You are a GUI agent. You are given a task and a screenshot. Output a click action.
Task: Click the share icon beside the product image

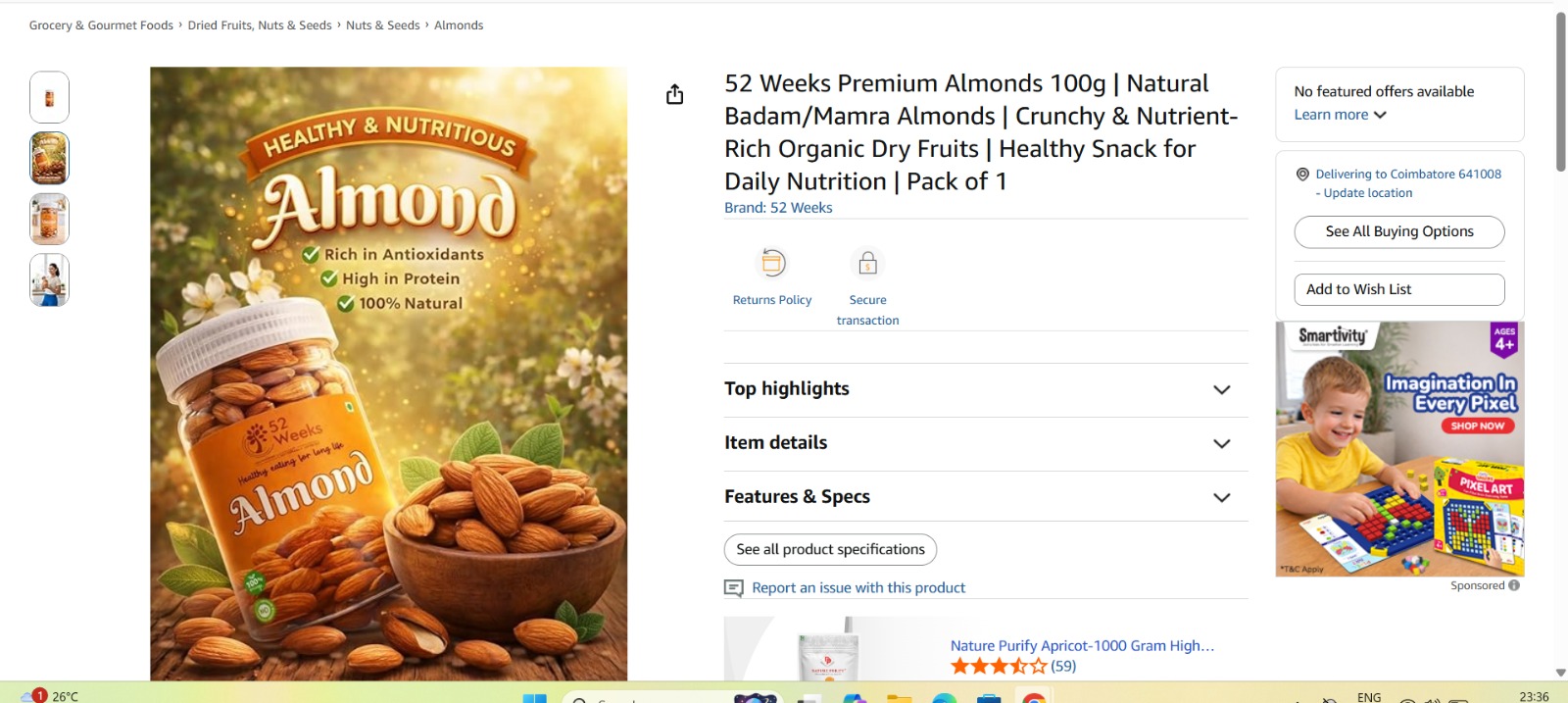coord(674,94)
